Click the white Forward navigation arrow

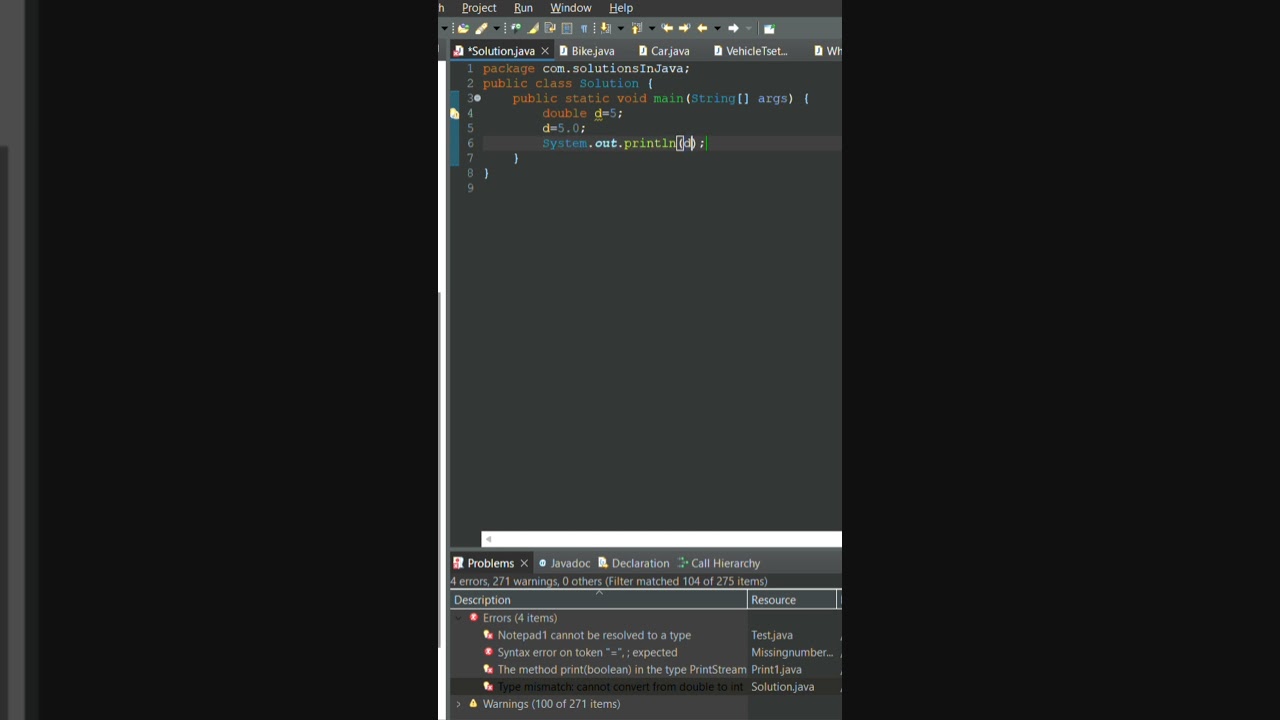coord(733,28)
